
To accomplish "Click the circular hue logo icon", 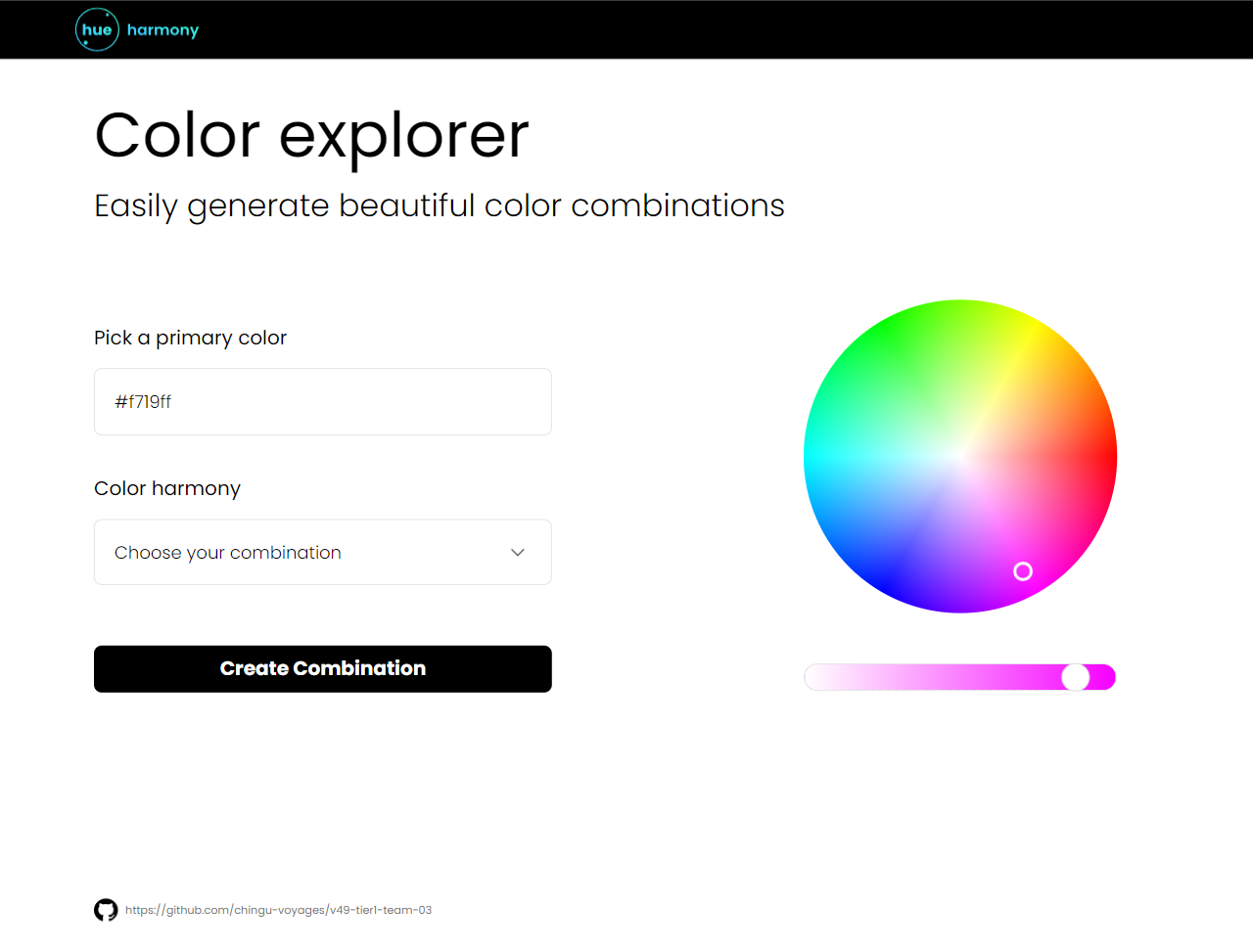I will click(97, 29).
